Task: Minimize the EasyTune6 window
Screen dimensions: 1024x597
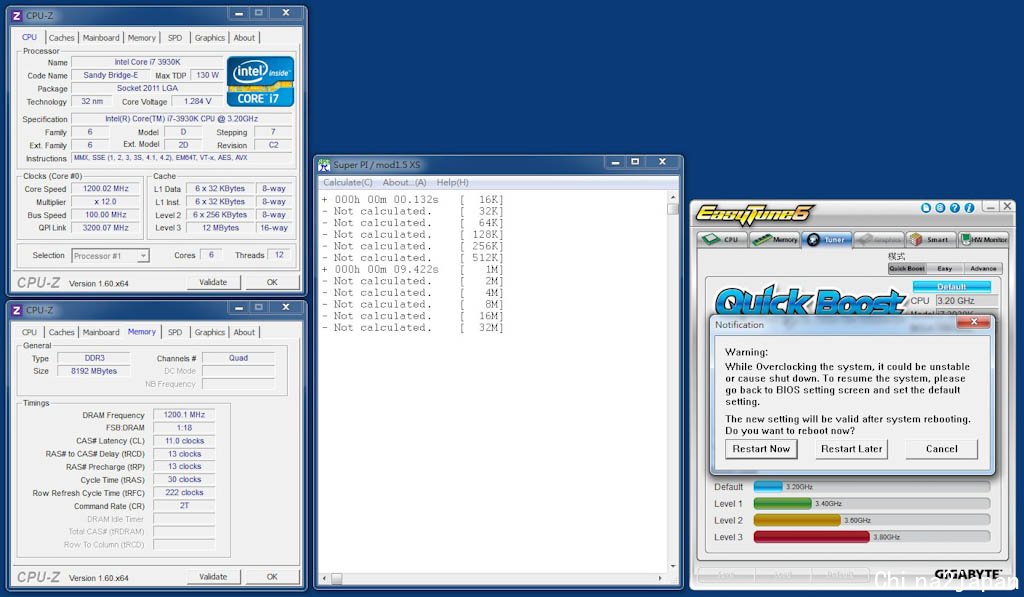Action: point(991,206)
